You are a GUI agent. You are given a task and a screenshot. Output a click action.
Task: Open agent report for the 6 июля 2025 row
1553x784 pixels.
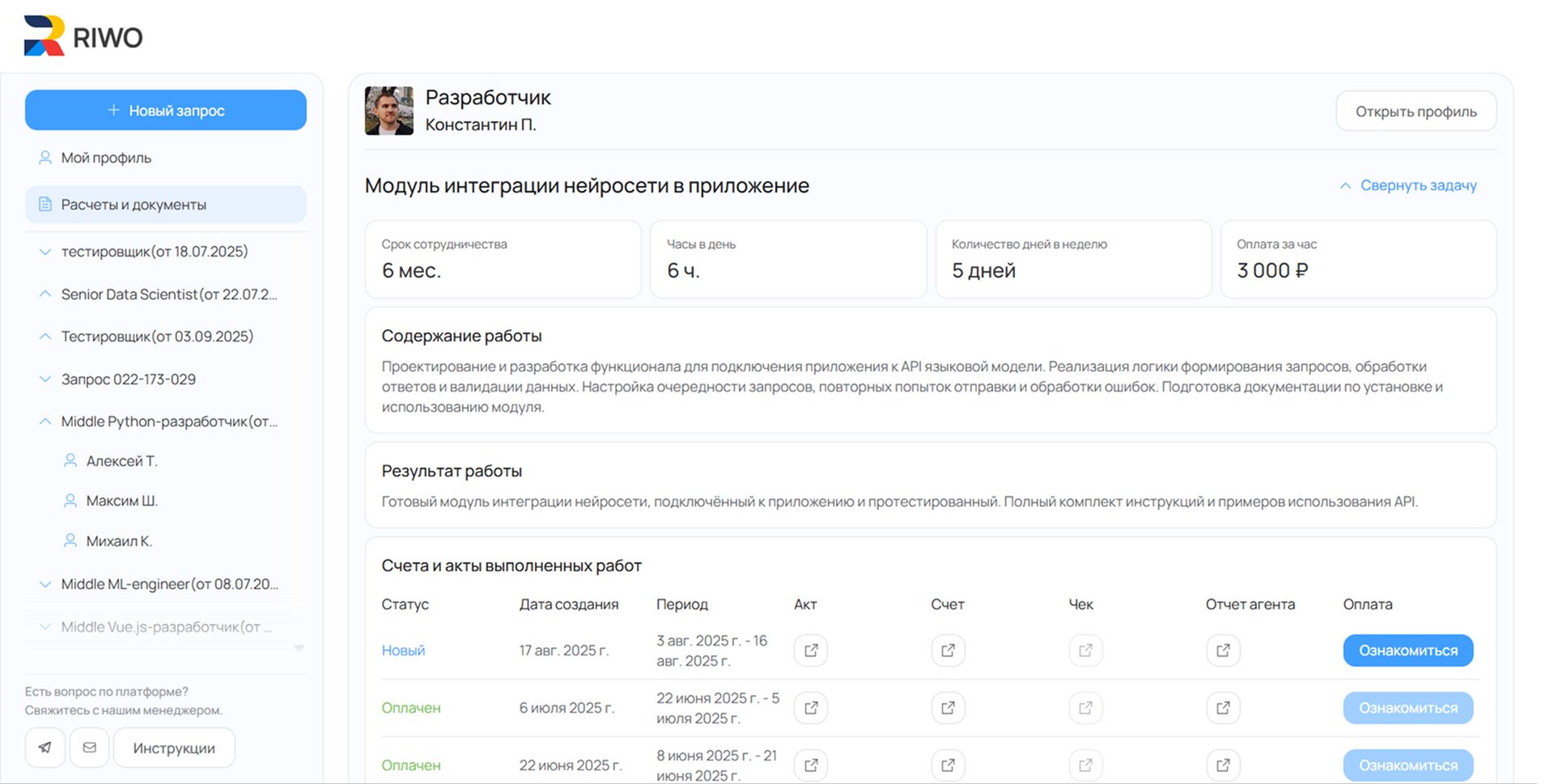click(1222, 708)
